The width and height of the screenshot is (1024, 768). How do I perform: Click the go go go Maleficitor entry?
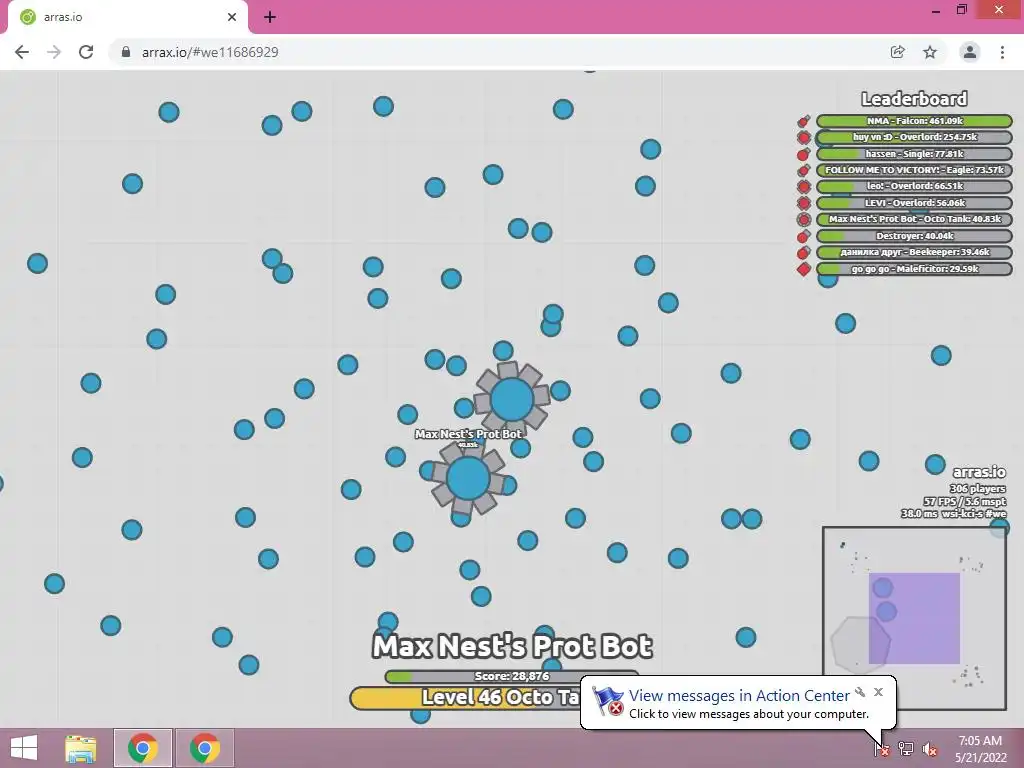(x=914, y=269)
